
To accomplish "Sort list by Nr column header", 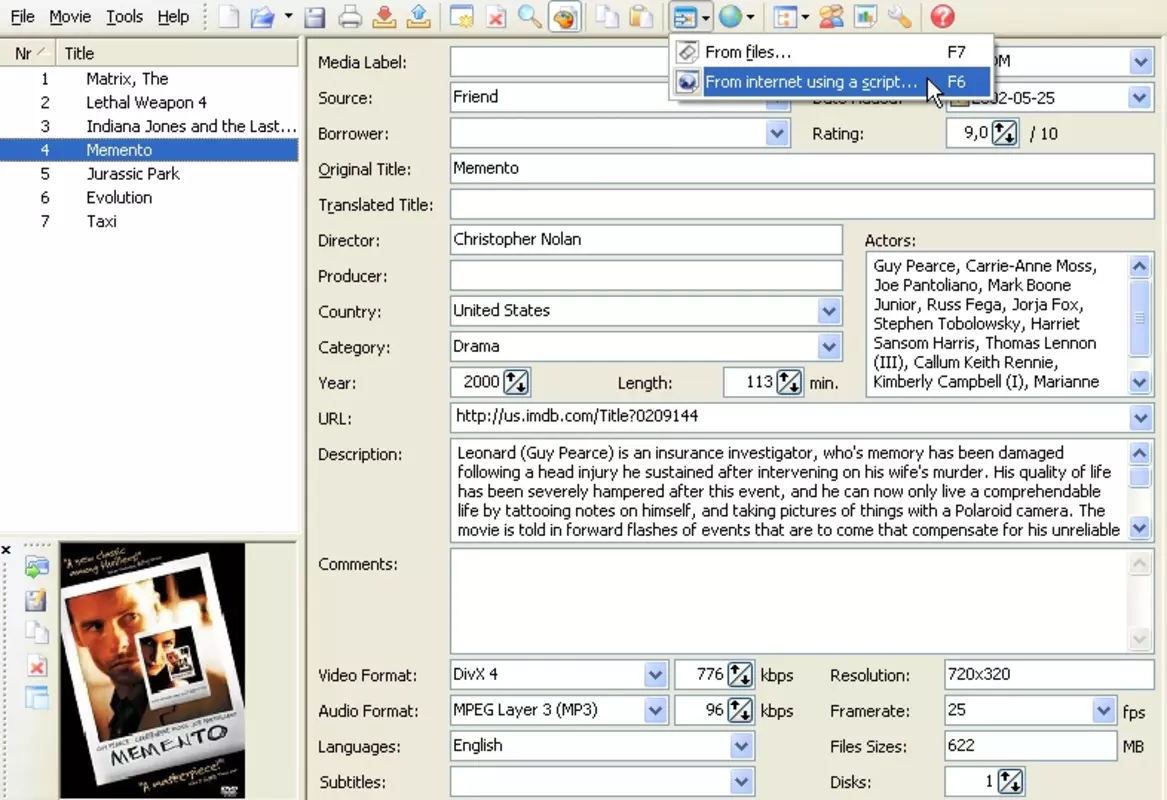I will point(28,54).
